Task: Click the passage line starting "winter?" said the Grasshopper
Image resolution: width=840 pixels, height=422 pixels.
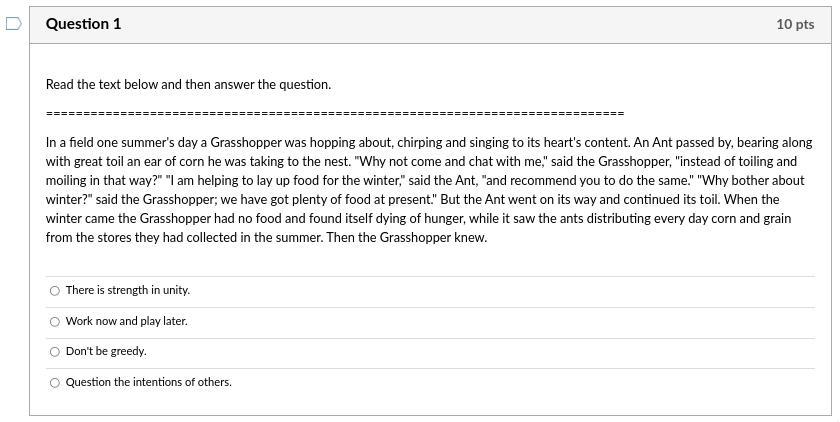Action: click(412, 200)
